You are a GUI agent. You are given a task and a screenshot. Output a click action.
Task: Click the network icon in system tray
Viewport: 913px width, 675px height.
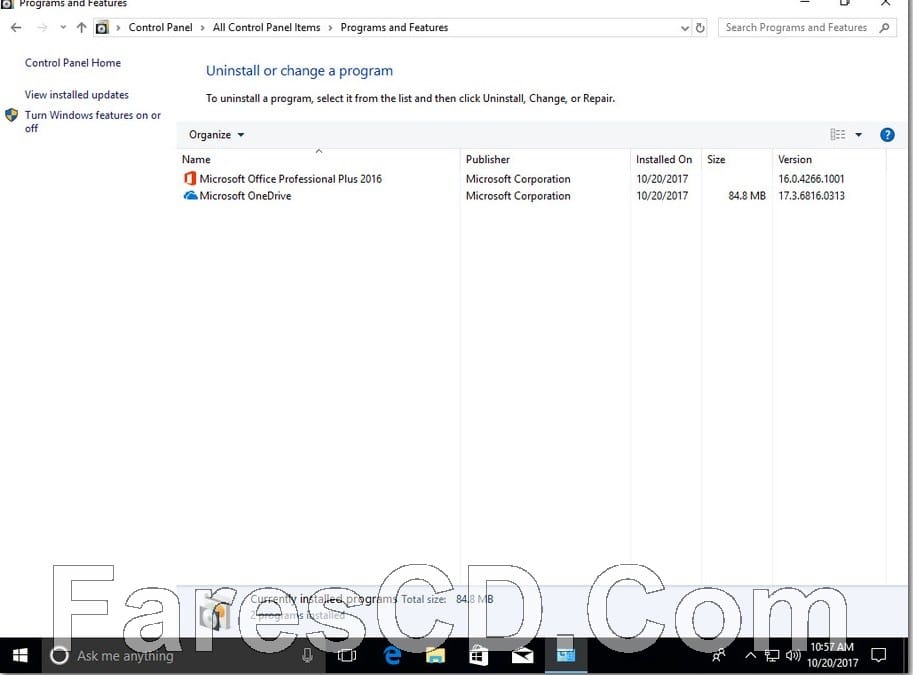click(772, 656)
